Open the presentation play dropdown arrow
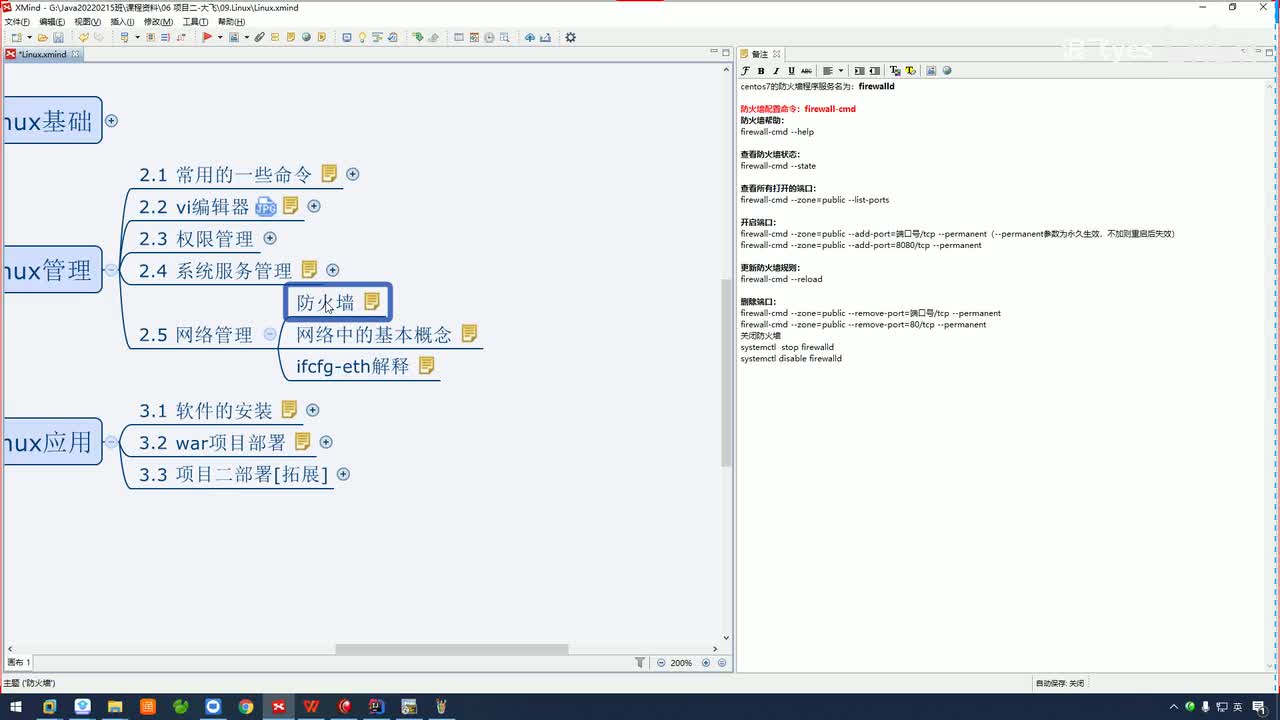Screen dimensions: 1280x720 click(x=218, y=38)
